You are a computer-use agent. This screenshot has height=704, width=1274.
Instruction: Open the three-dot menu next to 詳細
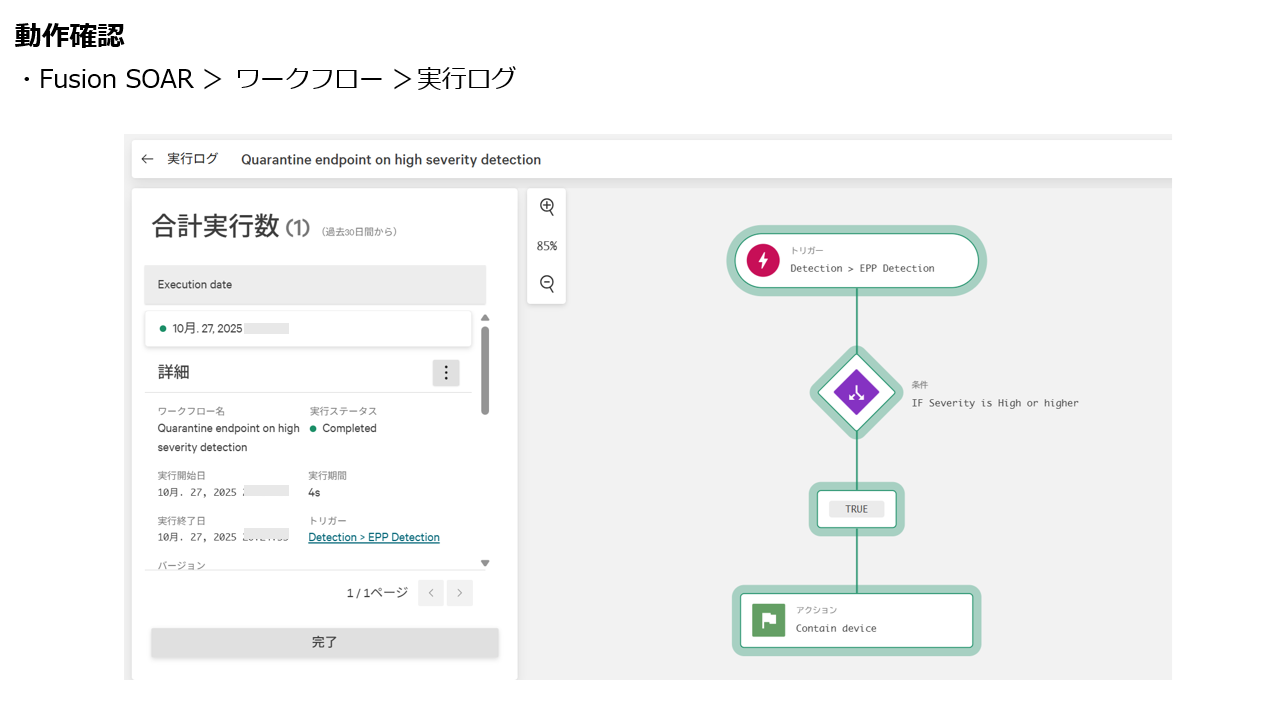(x=446, y=373)
